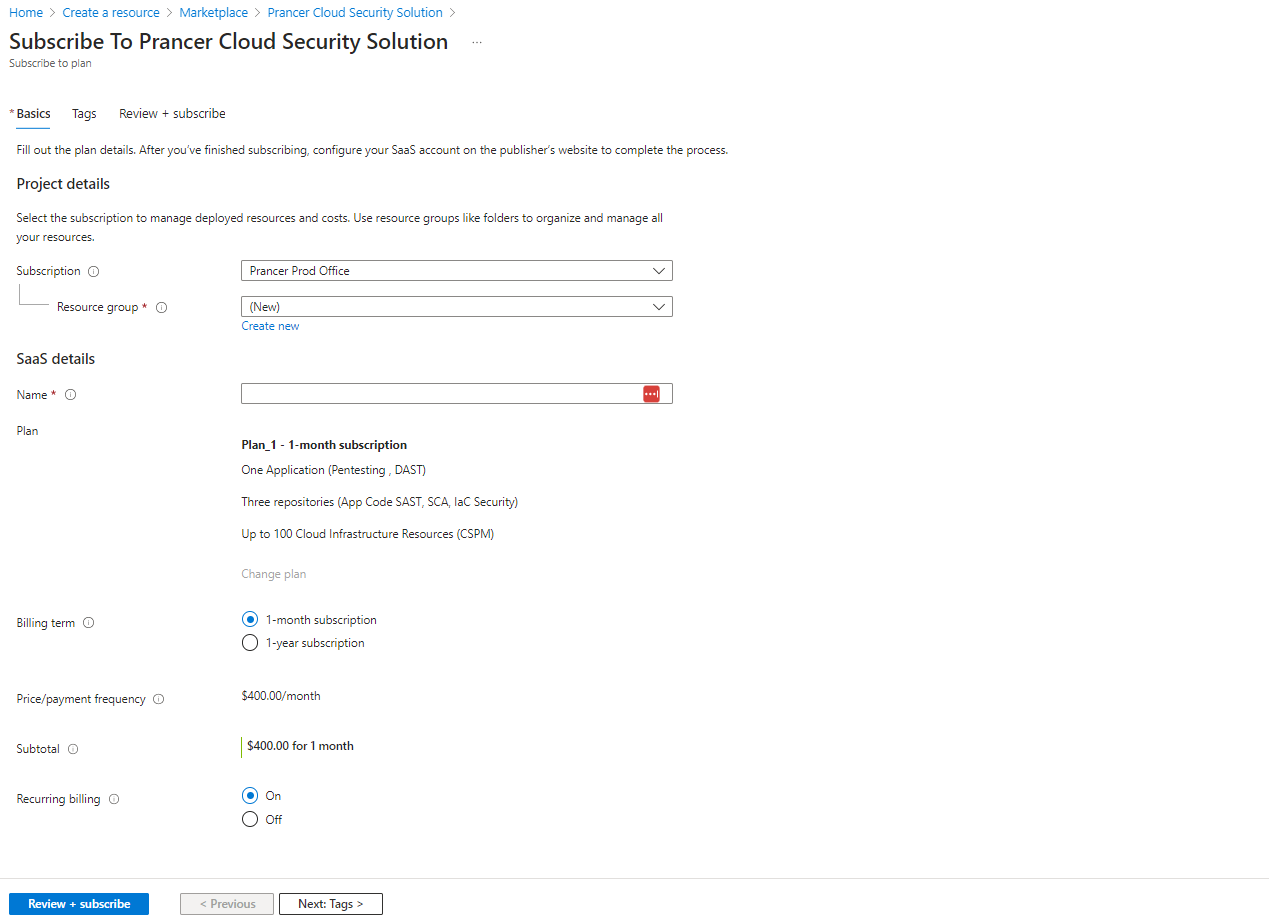Open the Subscription dropdown showing Prancer Prod Office

[x=457, y=271]
